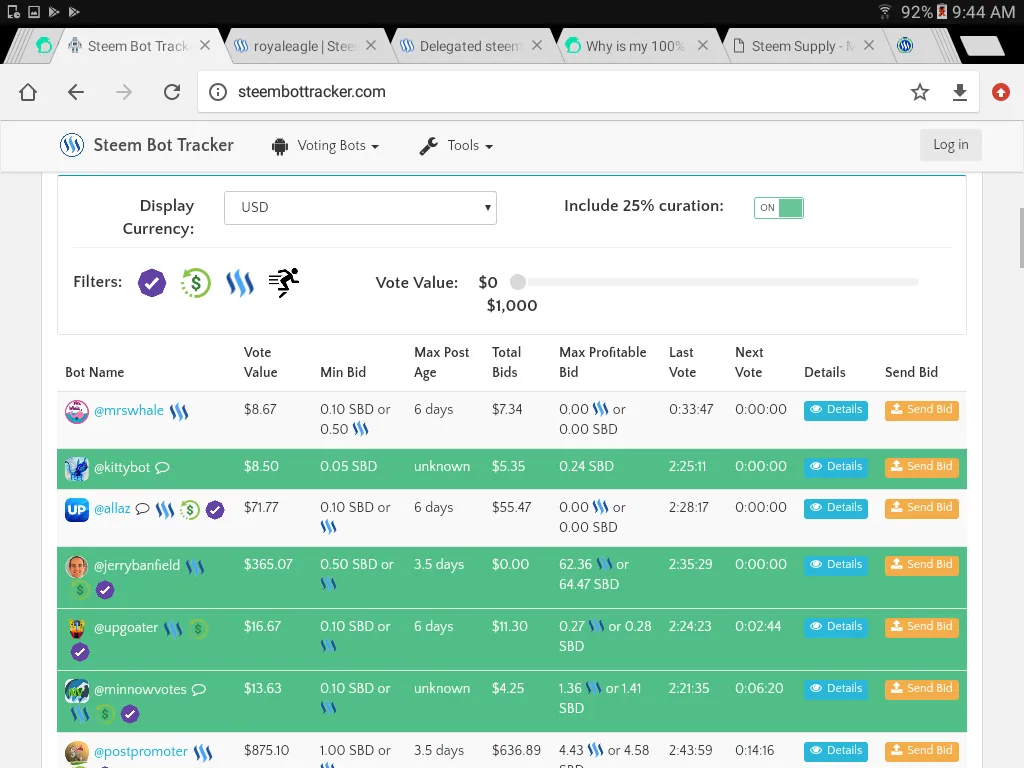Send Bid to @upgoater
Image resolution: width=1024 pixels, height=768 pixels.
click(921, 627)
